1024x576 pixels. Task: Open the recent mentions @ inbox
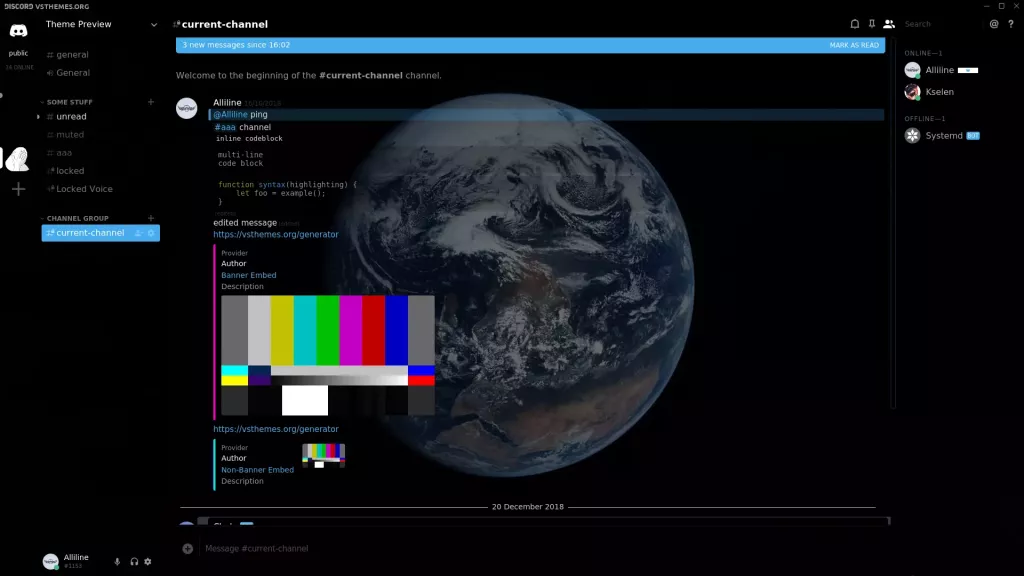pos(994,23)
